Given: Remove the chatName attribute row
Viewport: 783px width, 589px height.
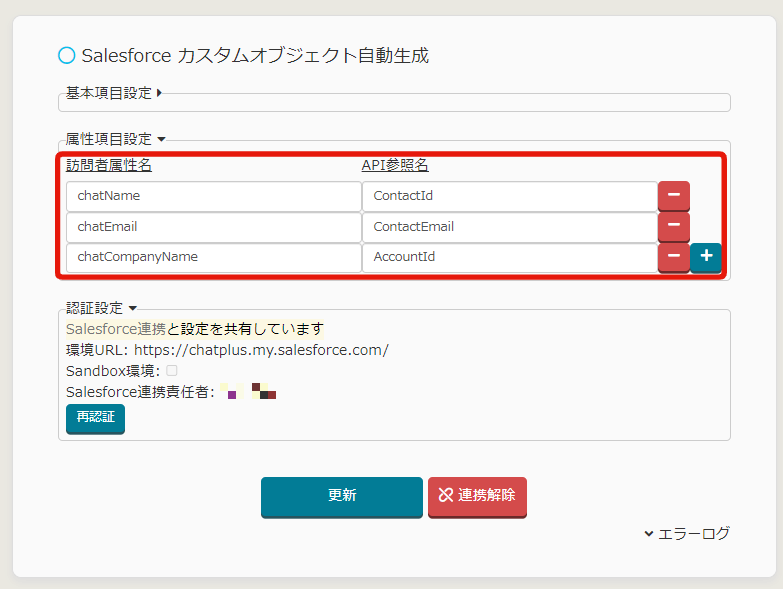Looking at the screenshot, I should (674, 196).
